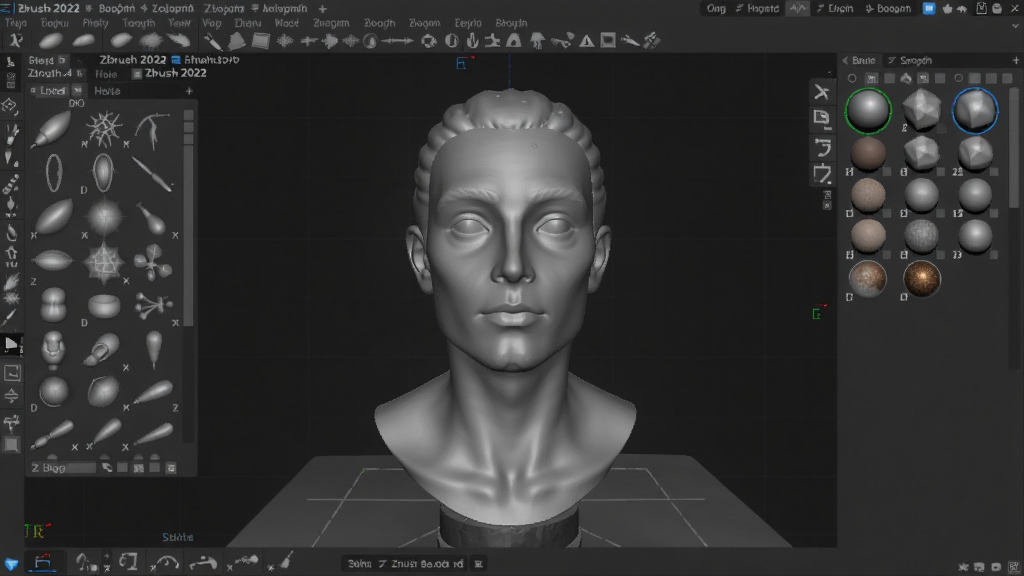Click the double-headed arrow tool icon

(x=397, y=41)
